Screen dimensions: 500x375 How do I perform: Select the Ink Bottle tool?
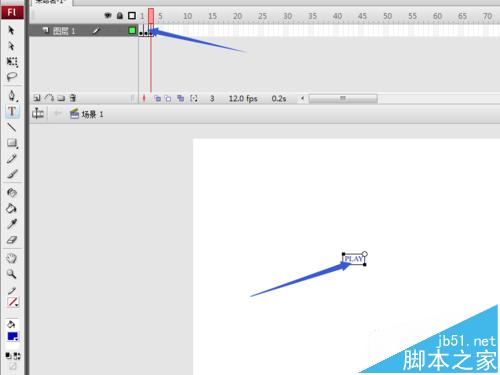12,192
